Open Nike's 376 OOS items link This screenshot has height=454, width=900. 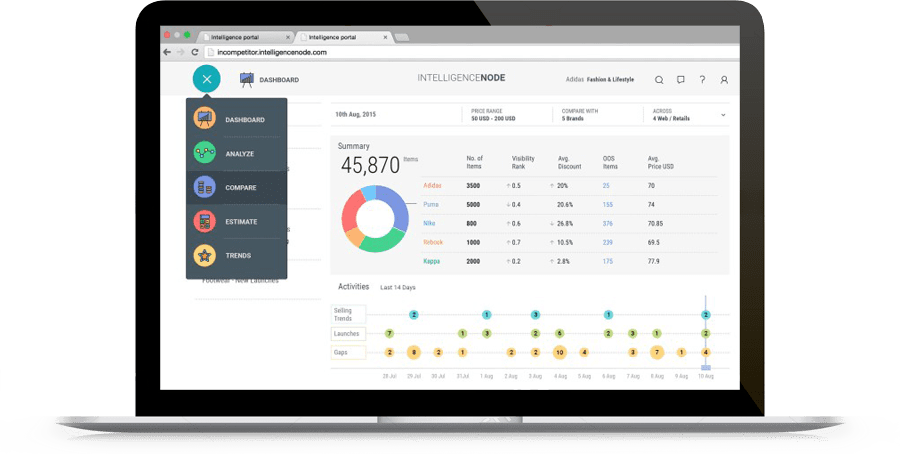607,223
